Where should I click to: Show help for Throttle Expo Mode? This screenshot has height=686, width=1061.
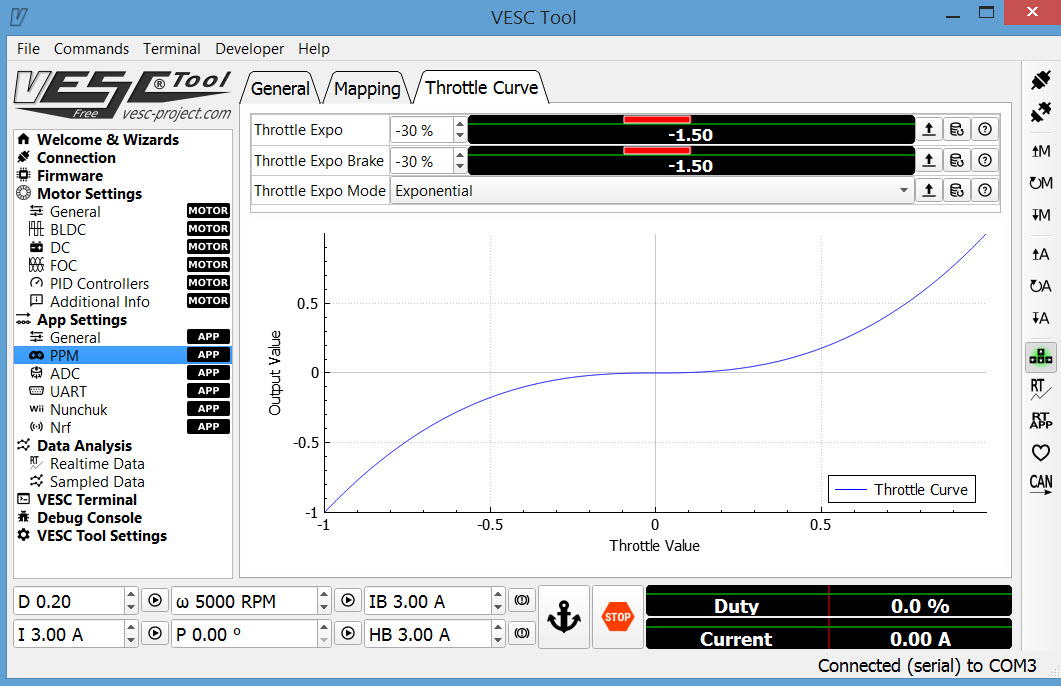pyautogui.click(x=985, y=191)
